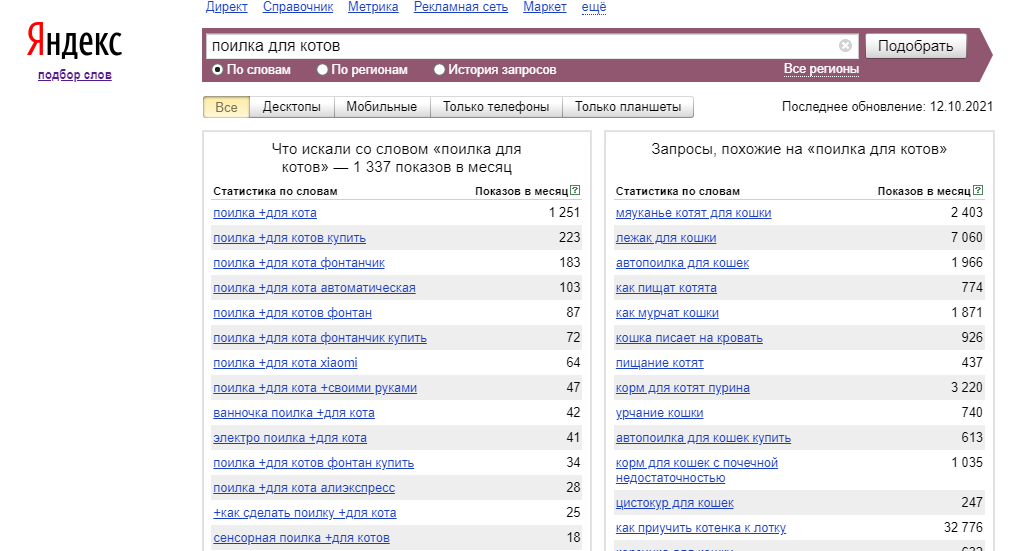
Task: Select the 'По словам' radio button
Action: (218, 70)
